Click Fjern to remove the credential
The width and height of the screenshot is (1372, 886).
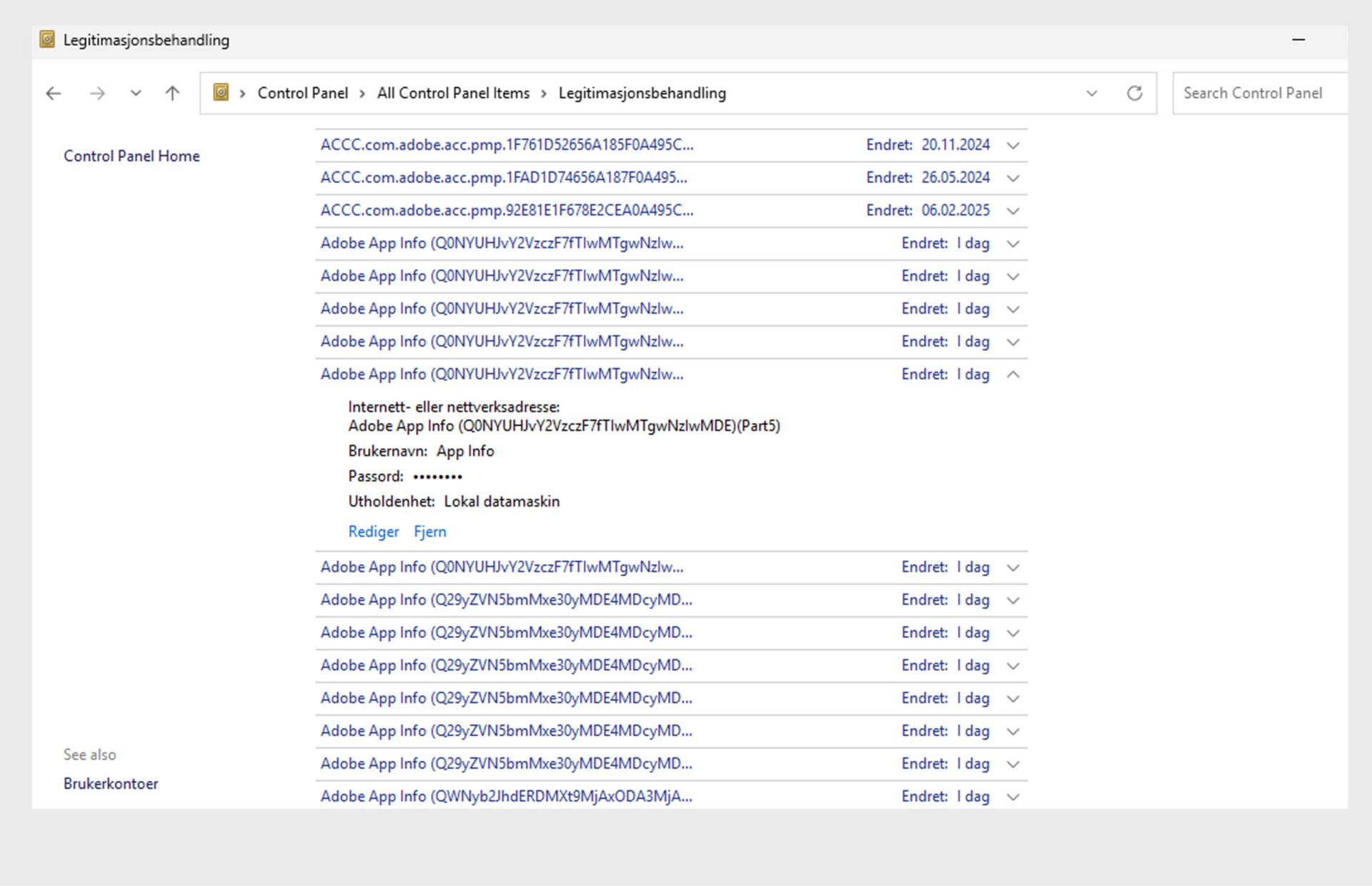click(429, 532)
